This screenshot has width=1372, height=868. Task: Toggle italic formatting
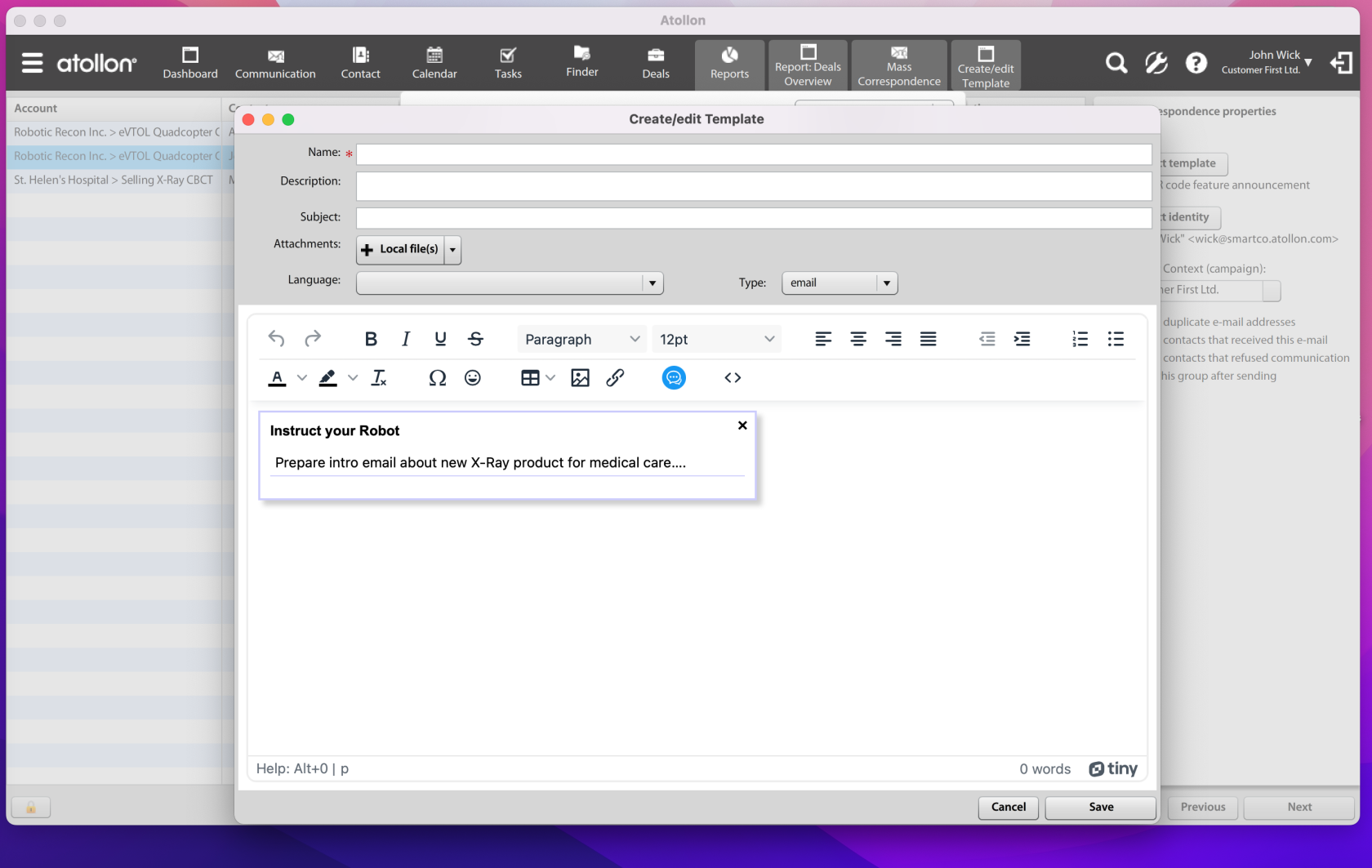tap(406, 339)
